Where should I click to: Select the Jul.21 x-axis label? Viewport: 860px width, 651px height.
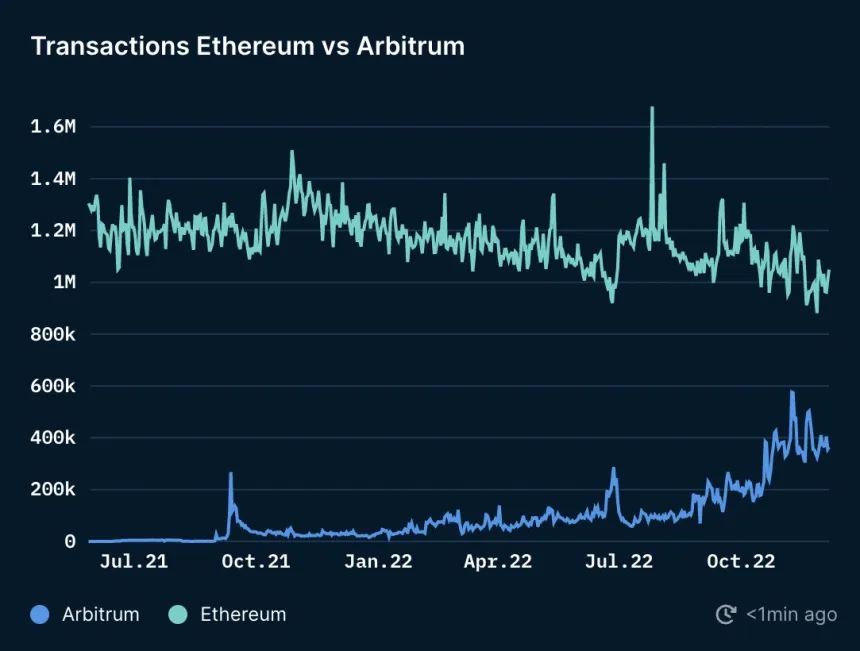pos(134,562)
